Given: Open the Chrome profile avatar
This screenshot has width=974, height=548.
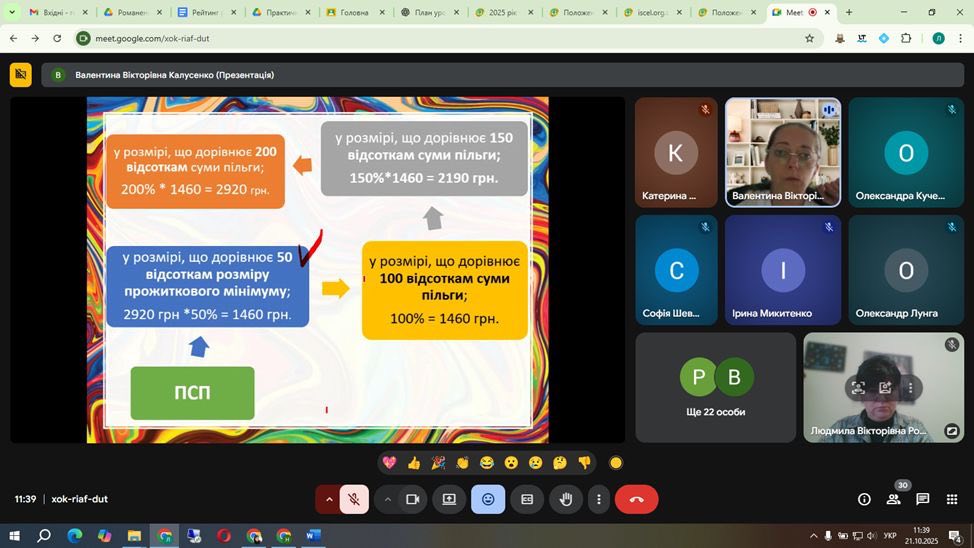Looking at the screenshot, I should [939, 39].
